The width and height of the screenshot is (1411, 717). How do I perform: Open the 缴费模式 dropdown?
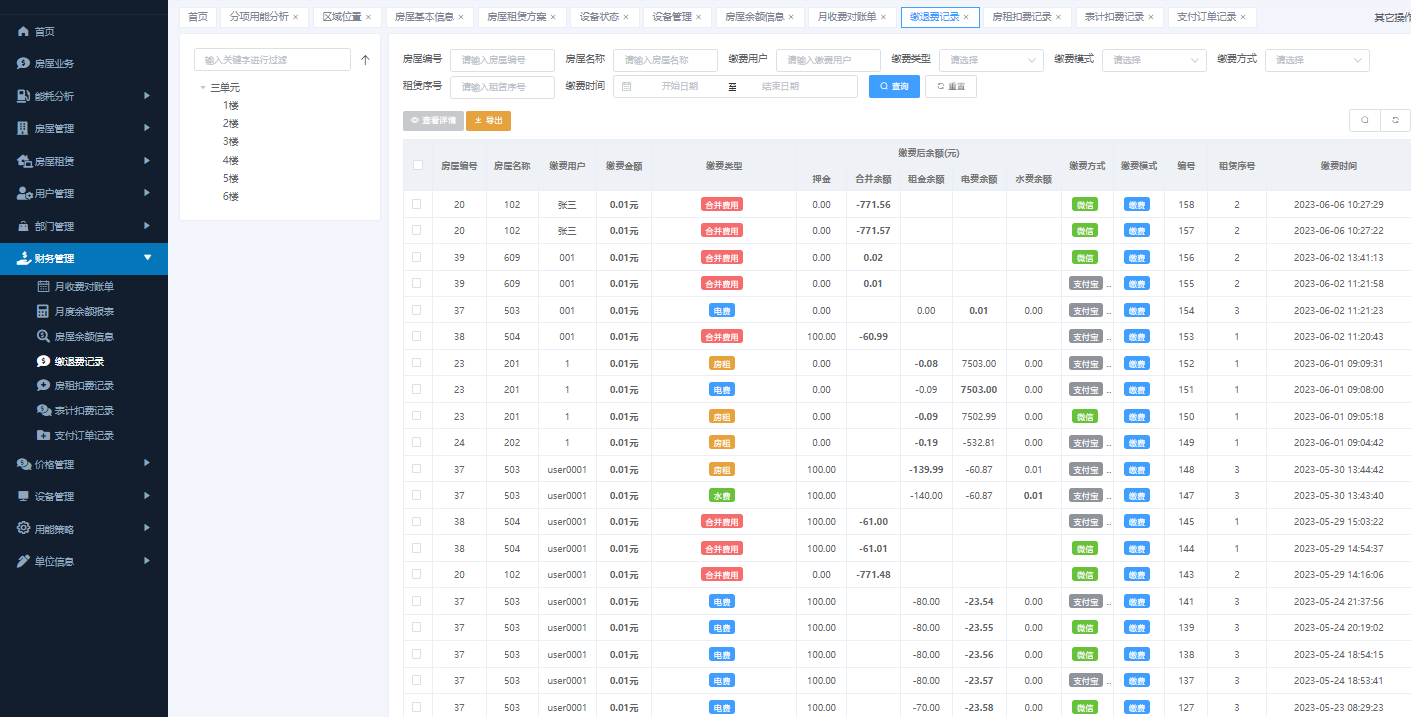click(x=1154, y=60)
